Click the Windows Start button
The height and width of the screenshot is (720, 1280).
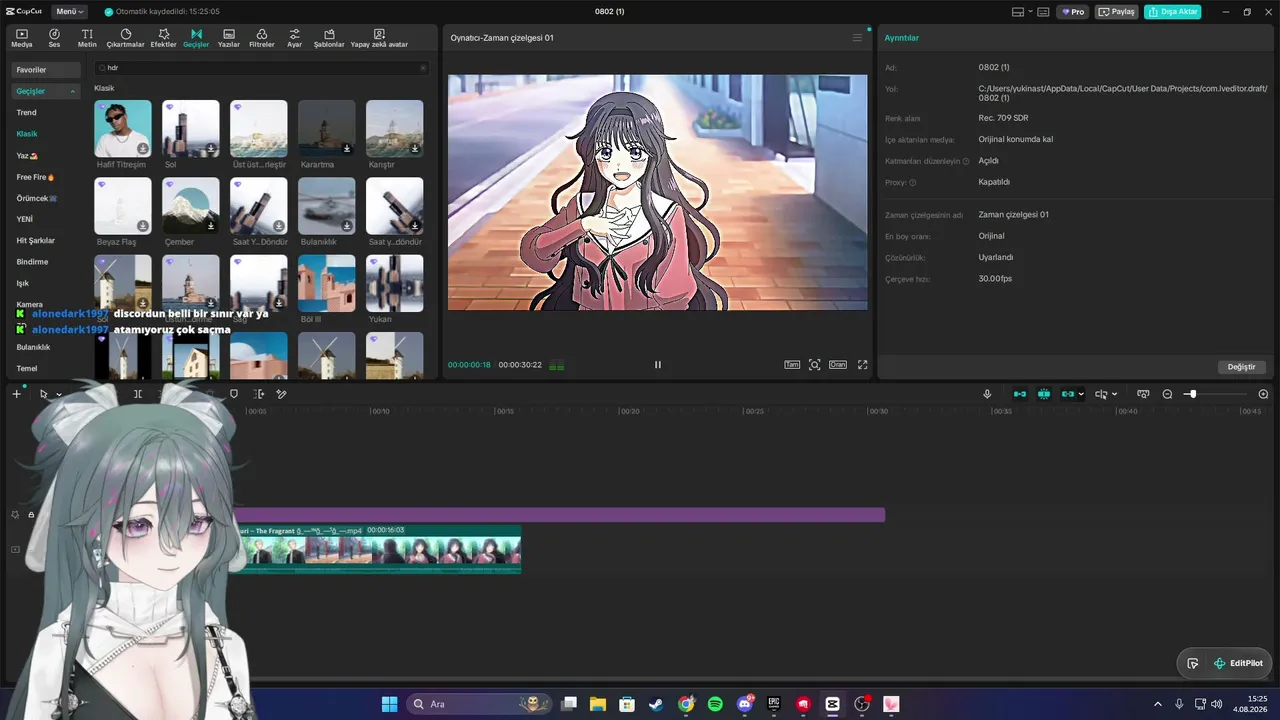(389, 704)
